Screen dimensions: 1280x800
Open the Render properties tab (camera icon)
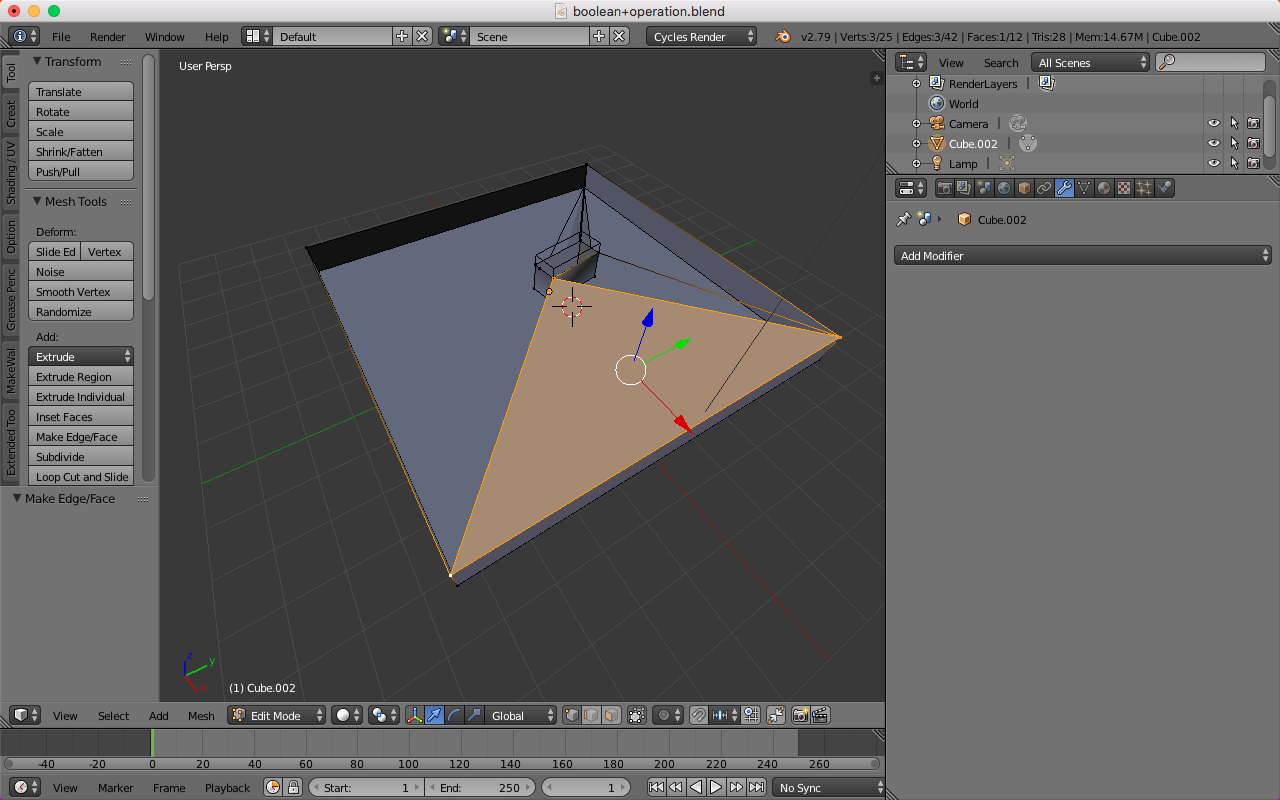[x=944, y=188]
